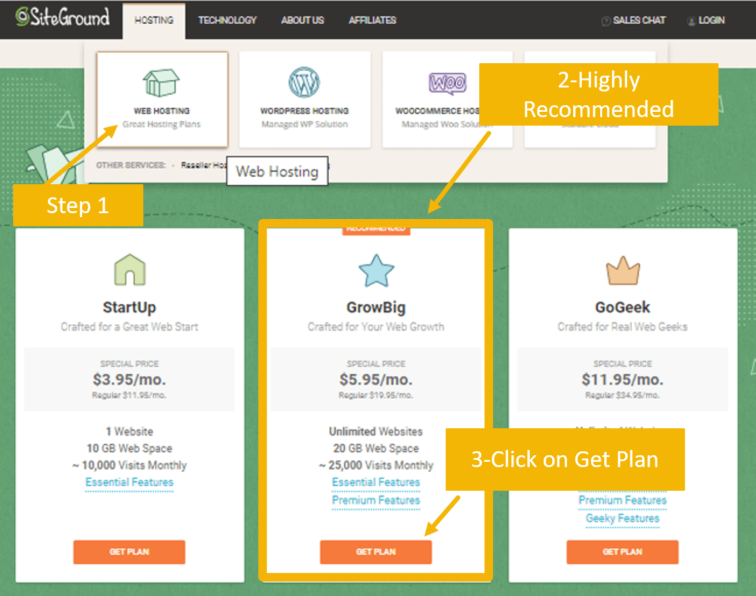Click 'Regular $34.95/mo.' under GoGeek
The image size is (756, 596).
(622, 395)
